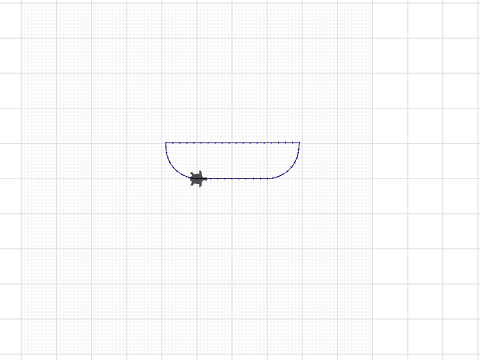
Task: Click the grid cell directly below the bowl's right arc
Action: coord(285,196)
